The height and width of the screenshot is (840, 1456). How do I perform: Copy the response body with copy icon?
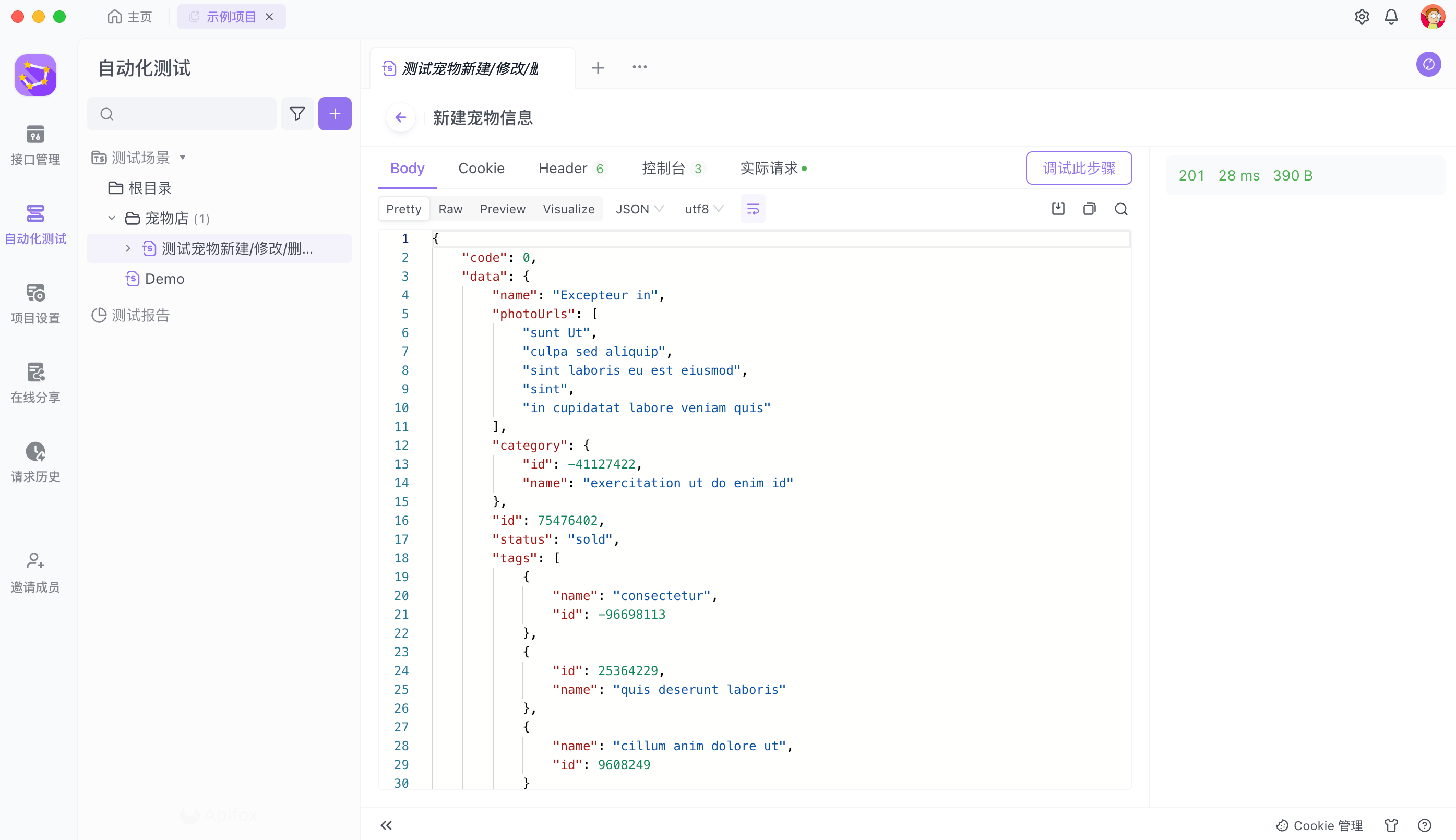1089,209
